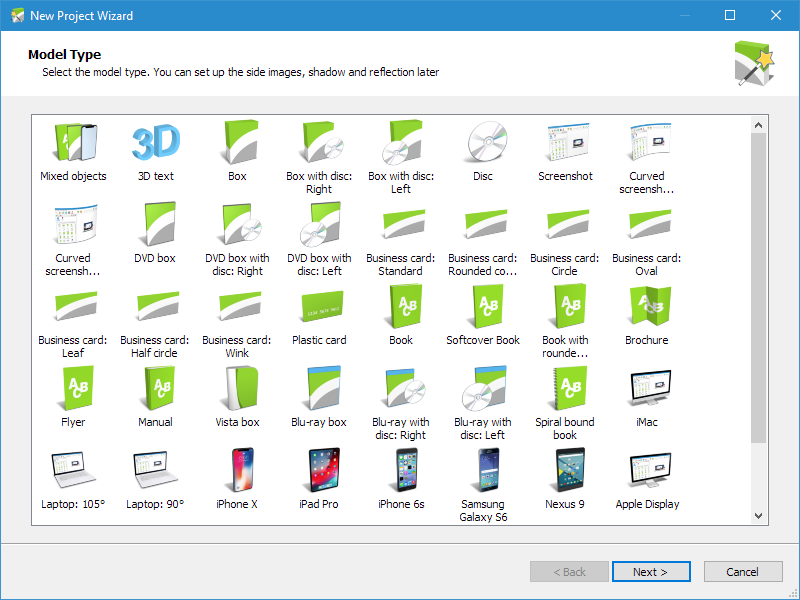Choose Book with rounded spine model

(x=565, y=322)
